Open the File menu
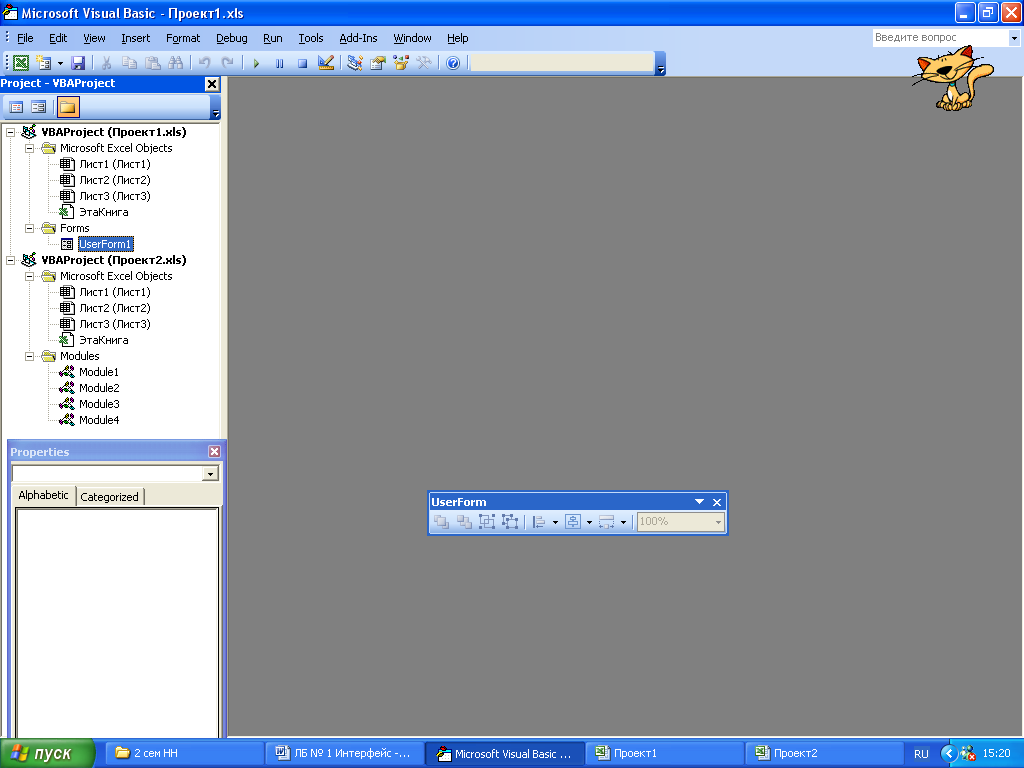Screen dimensions: 1024x768 pos(25,39)
